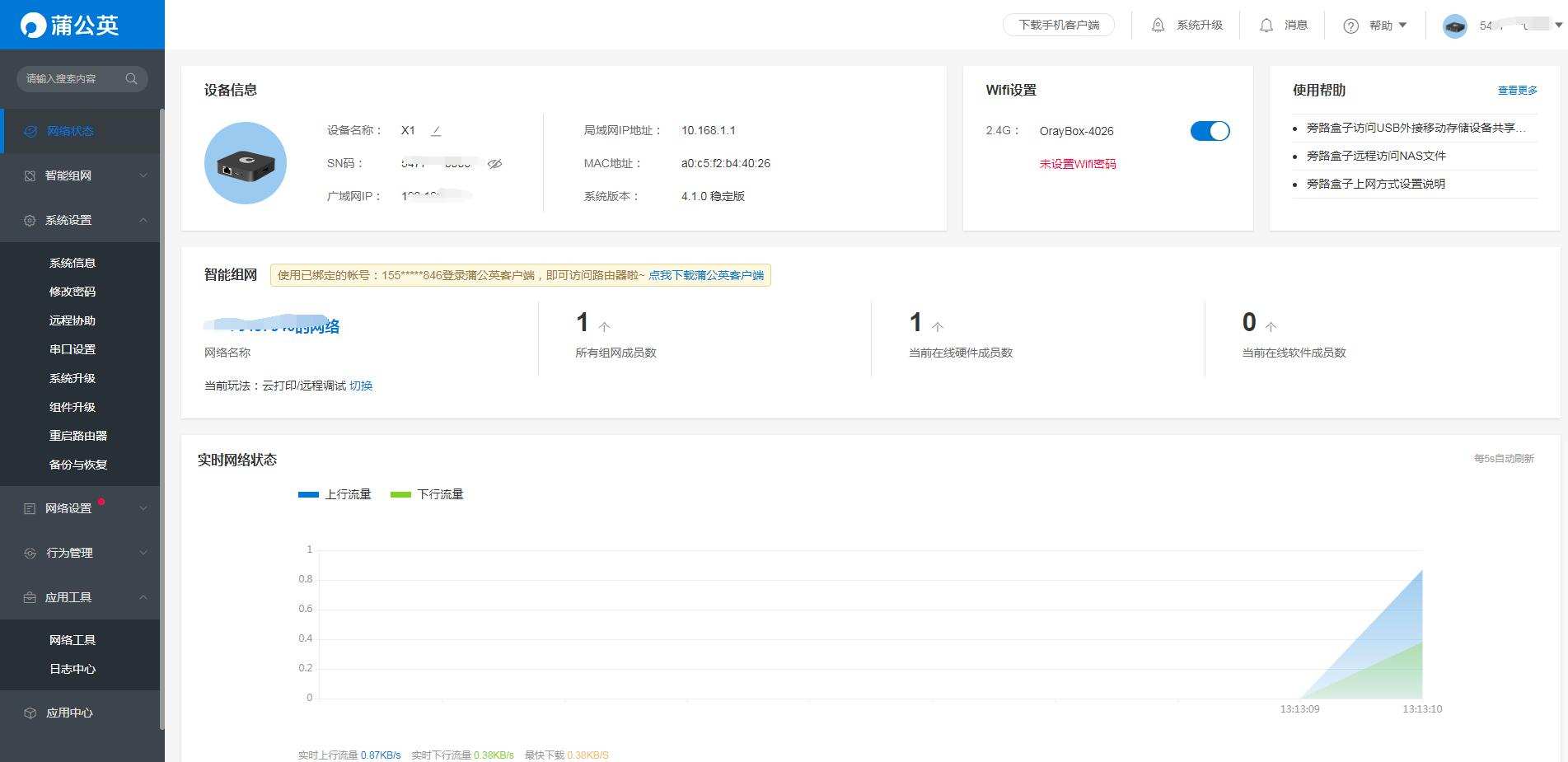Open the 消息 notification bell icon

coord(1268,25)
